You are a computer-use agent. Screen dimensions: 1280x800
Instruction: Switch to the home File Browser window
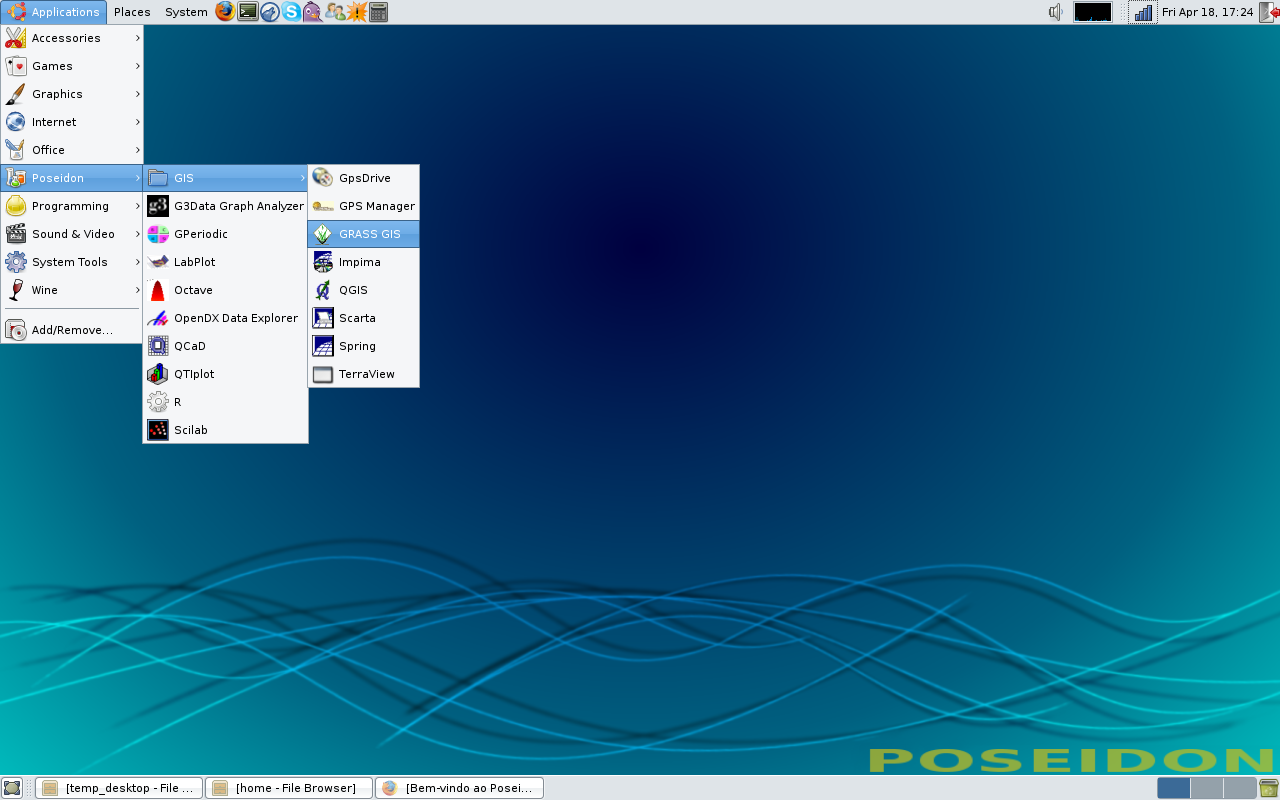pyautogui.click(x=289, y=788)
